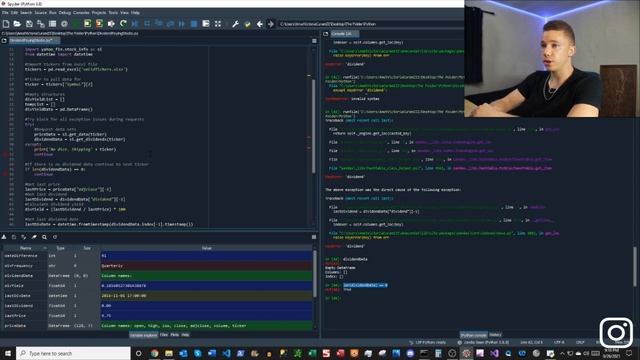Open the Debug menu
The width and height of the screenshot is (640, 360).
[64, 13]
